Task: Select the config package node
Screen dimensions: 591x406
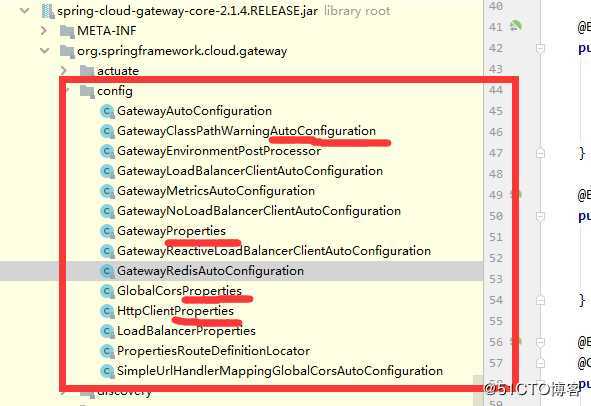Action: coord(115,91)
